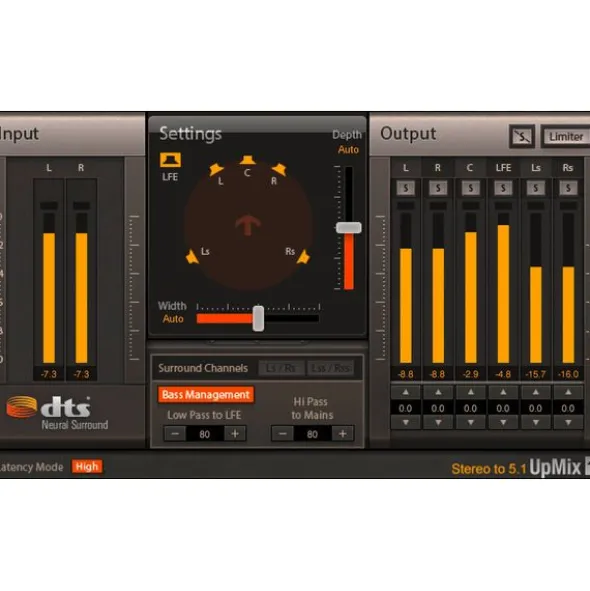This screenshot has height=591, width=590.
Task: Click the input L peak reading -7.3
Action: click(x=49, y=374)
